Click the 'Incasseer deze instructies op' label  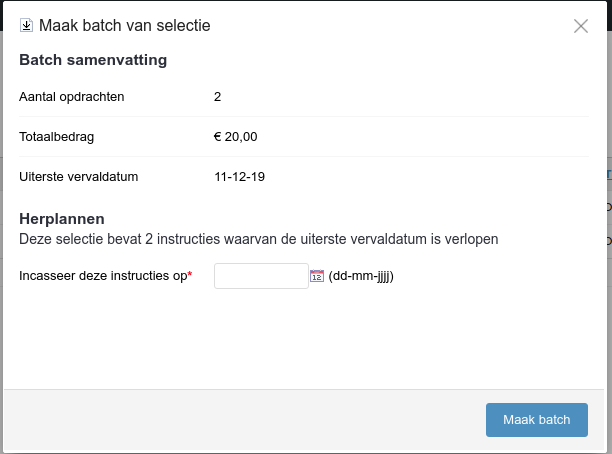pos(103,276)
